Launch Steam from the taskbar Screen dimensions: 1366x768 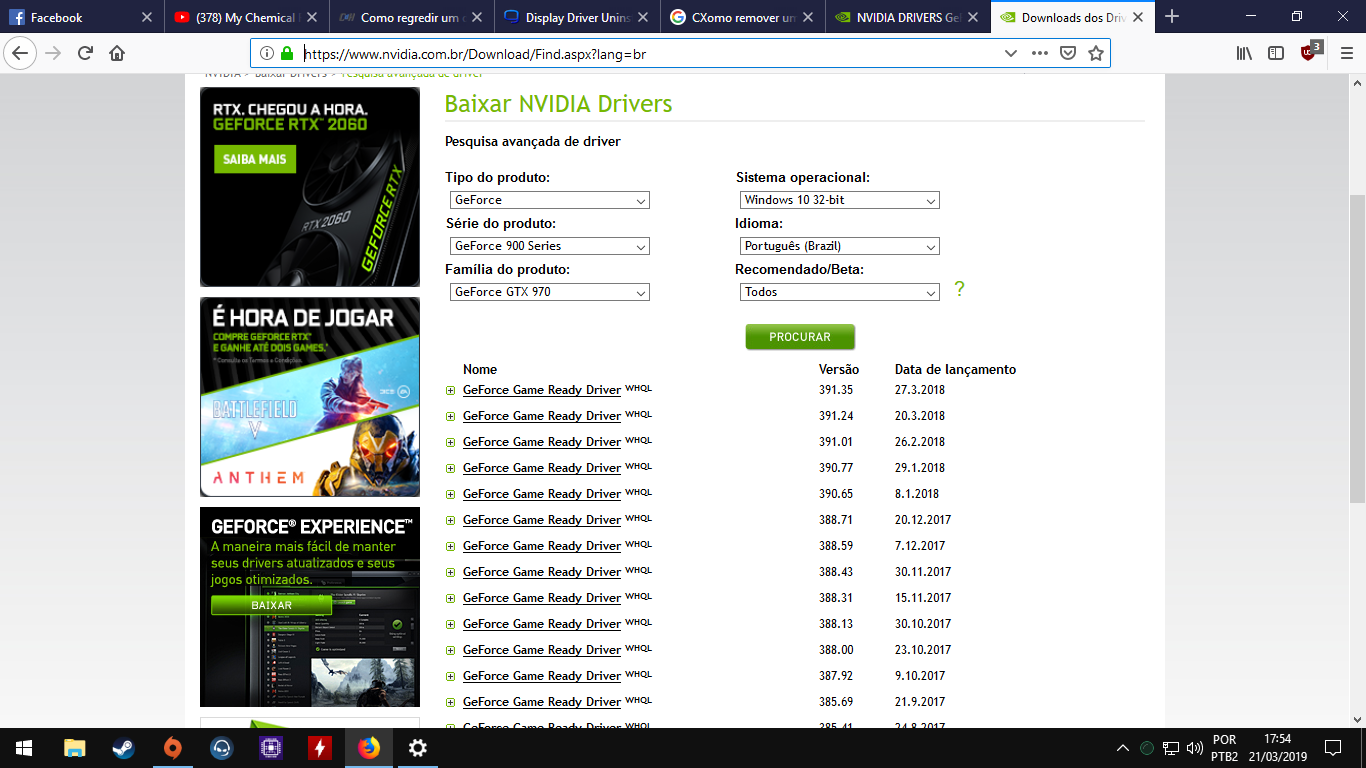coord(124,748)
